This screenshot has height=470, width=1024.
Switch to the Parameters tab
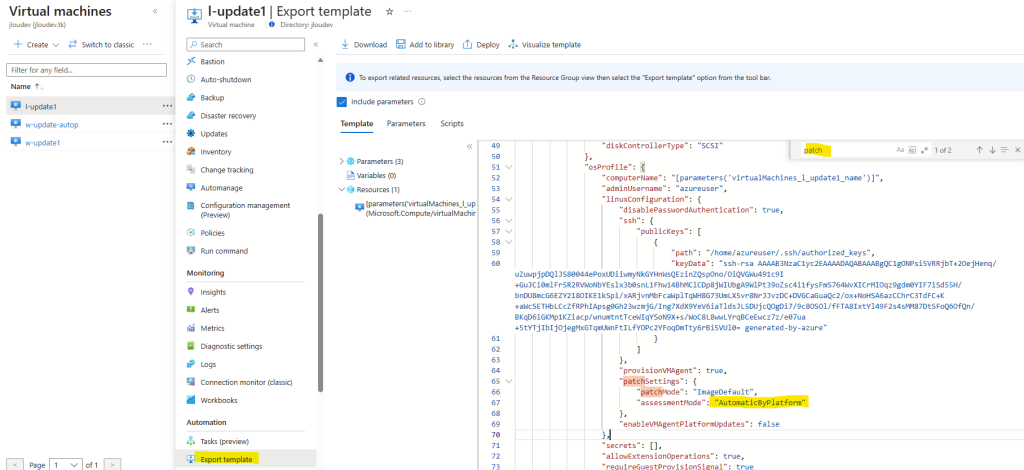406,123
